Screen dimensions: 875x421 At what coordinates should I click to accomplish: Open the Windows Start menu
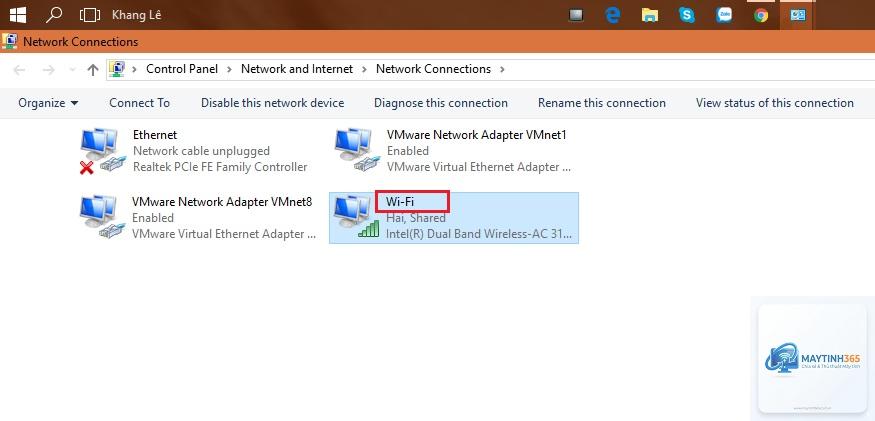[x=18, y=15]
